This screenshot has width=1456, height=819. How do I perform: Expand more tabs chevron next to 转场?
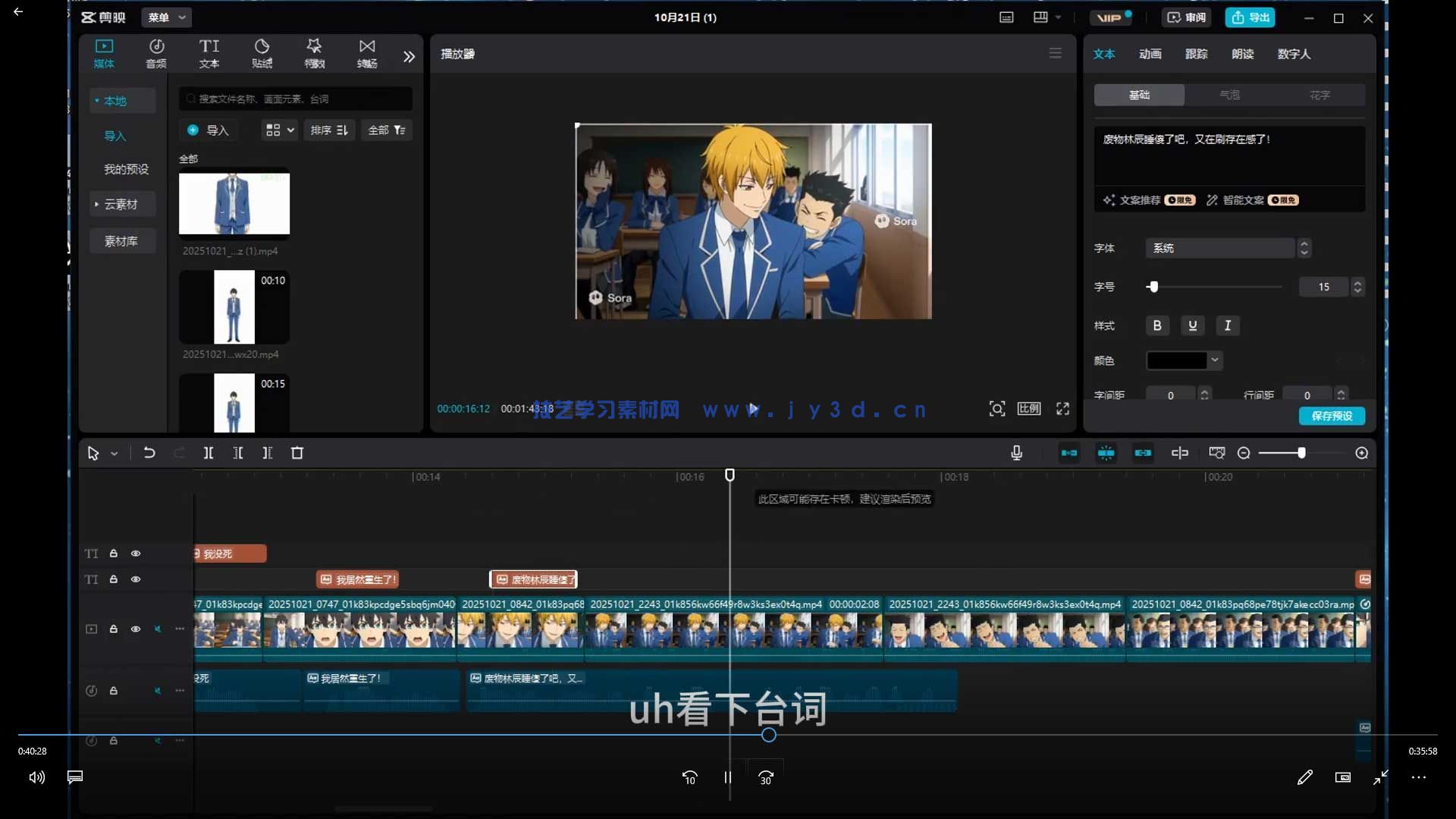click(x=409, y=56)
